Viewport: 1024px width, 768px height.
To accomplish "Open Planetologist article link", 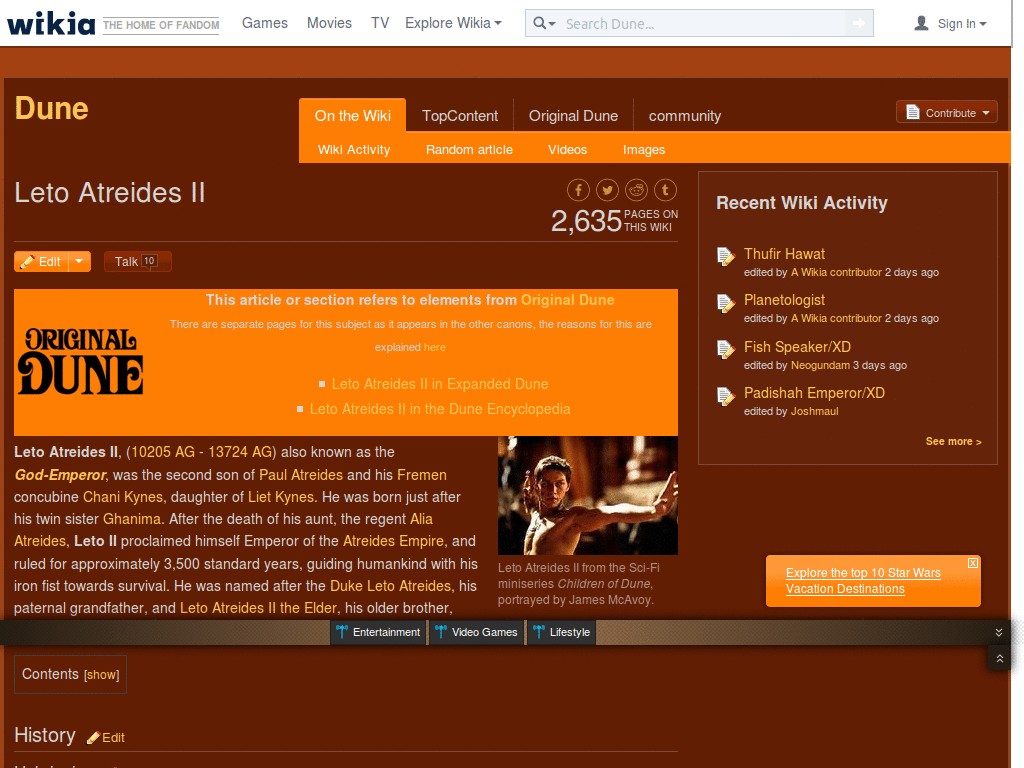I will (x=784, y=300).
